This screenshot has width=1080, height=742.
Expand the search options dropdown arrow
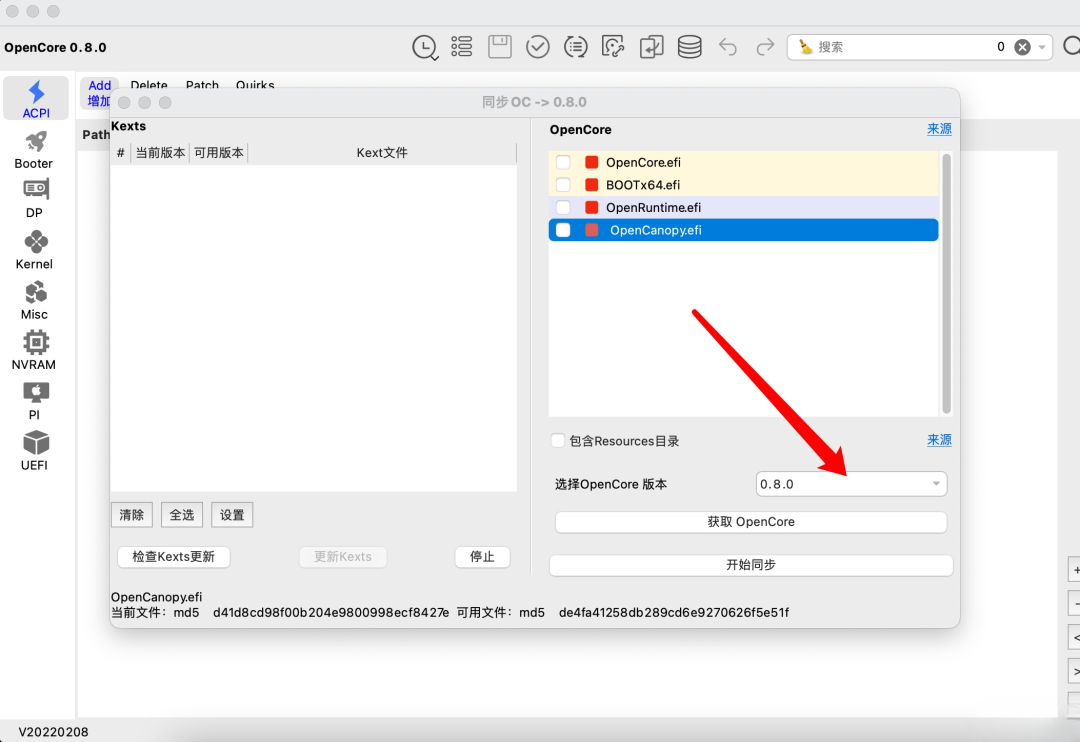coord(1042,47)
